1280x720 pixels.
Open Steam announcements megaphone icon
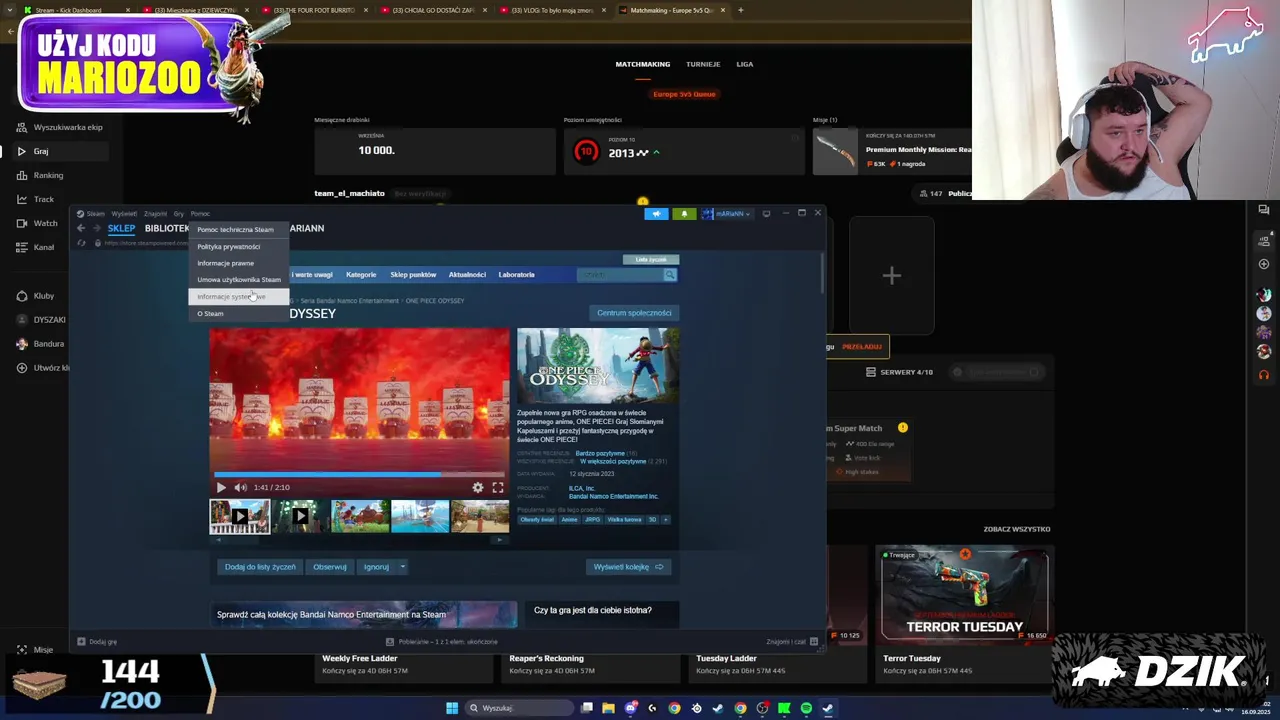(657, 213)
